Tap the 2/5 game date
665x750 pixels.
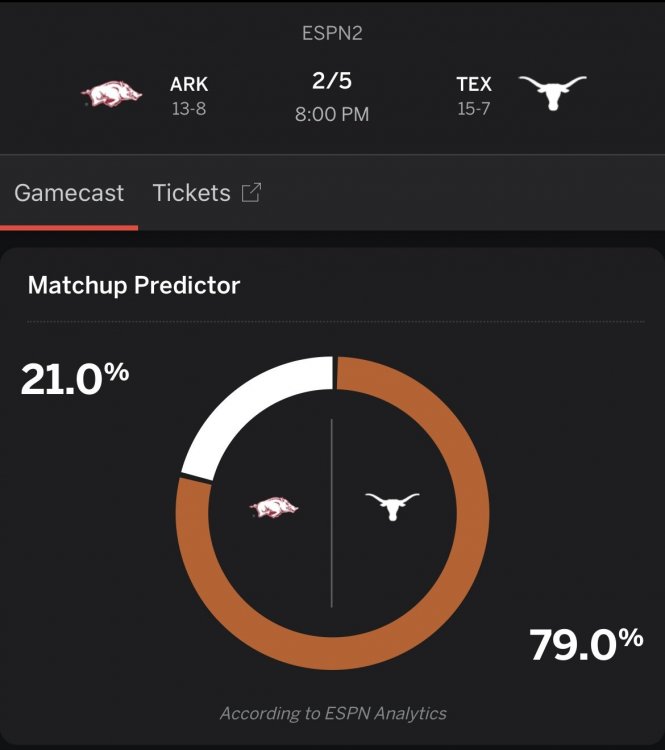tap(332, 81)
